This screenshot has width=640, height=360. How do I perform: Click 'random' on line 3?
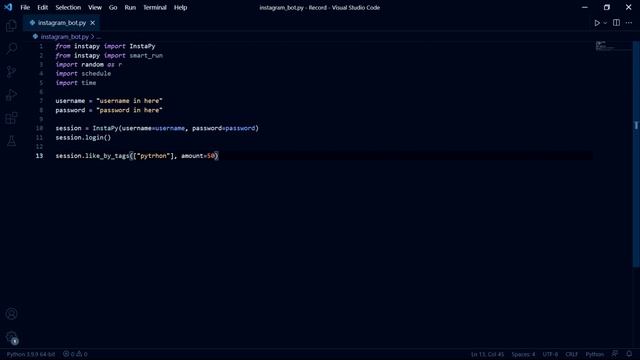click(x=92, y=64)
